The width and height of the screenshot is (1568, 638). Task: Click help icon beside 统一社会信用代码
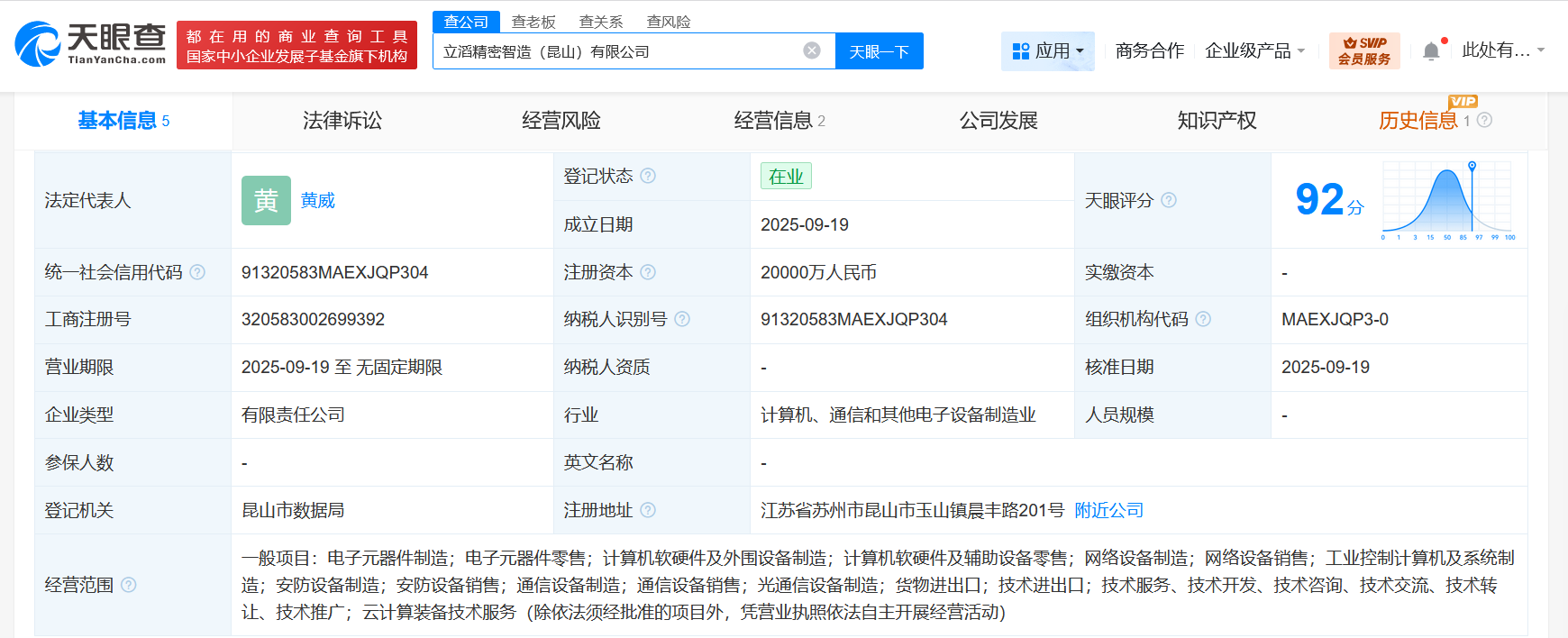[x=197, y=272]
